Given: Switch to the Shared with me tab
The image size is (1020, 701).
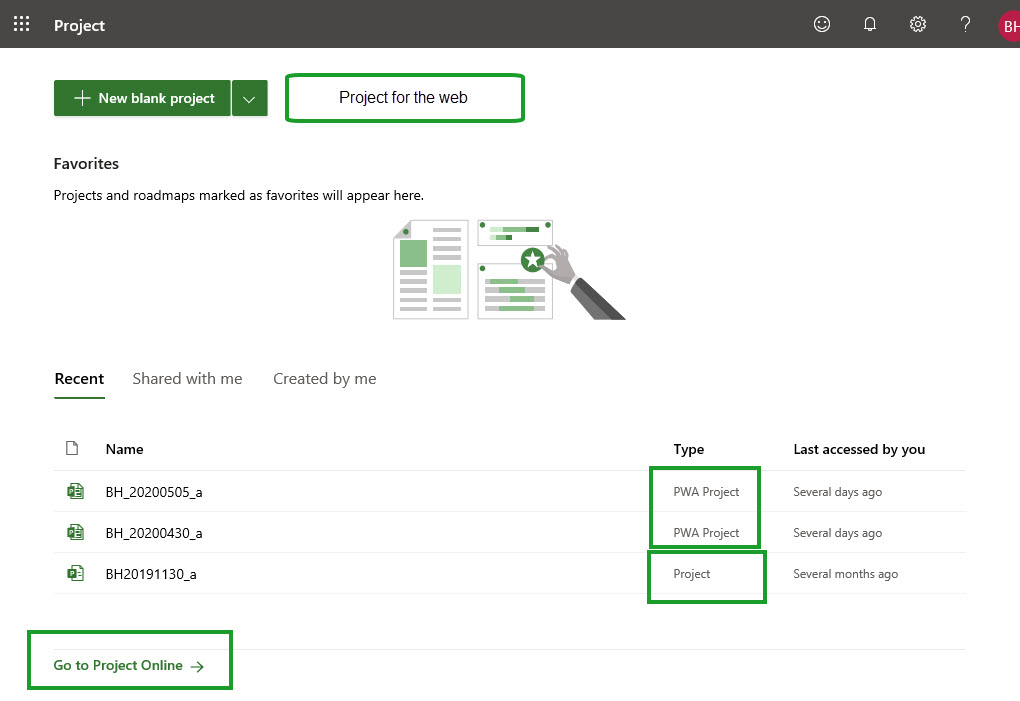Looking at the screenshot, I should coord(187,379).
